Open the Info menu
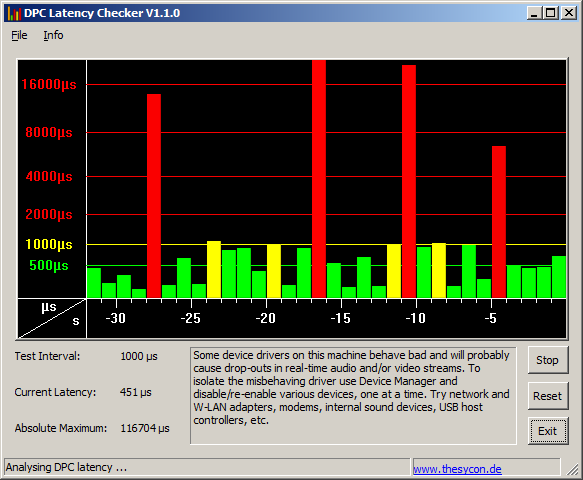The width and height of the screenshot is (583, 480). (53, 35)
